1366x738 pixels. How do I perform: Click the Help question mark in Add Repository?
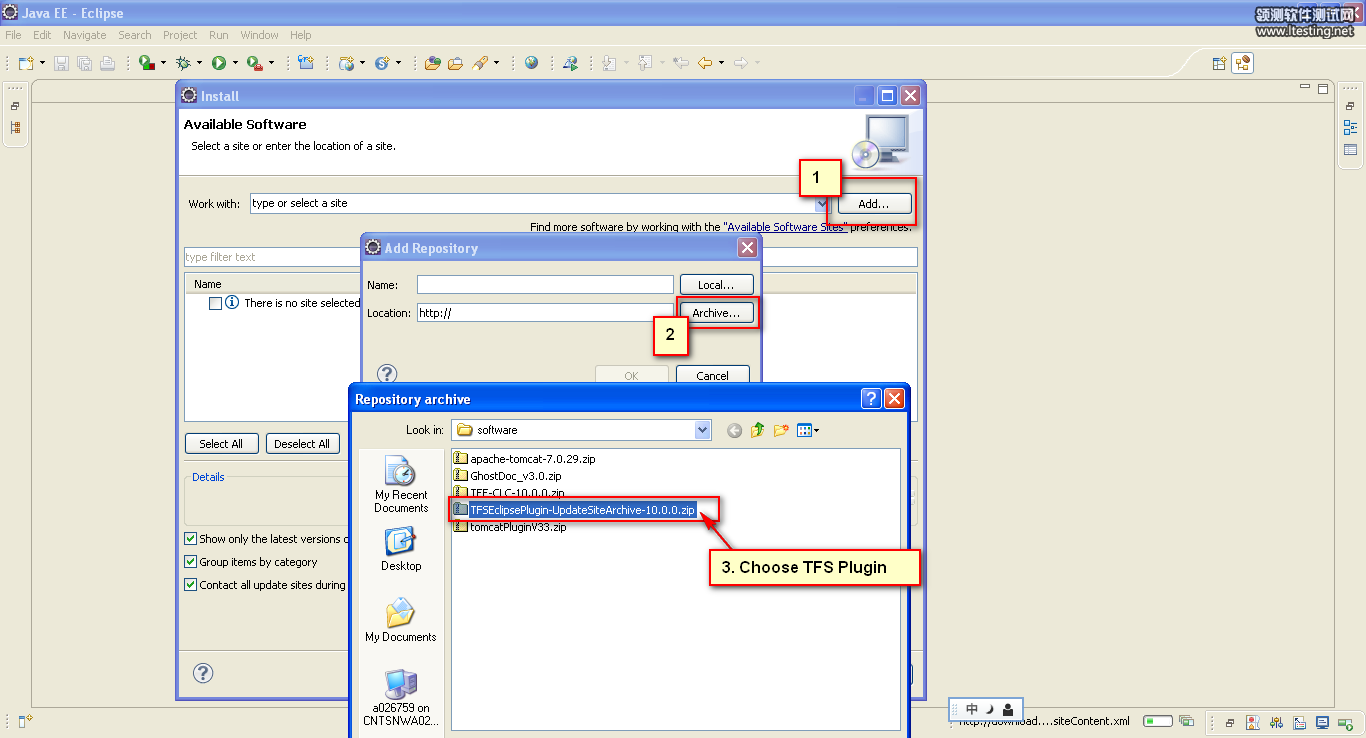coord(387,374)
